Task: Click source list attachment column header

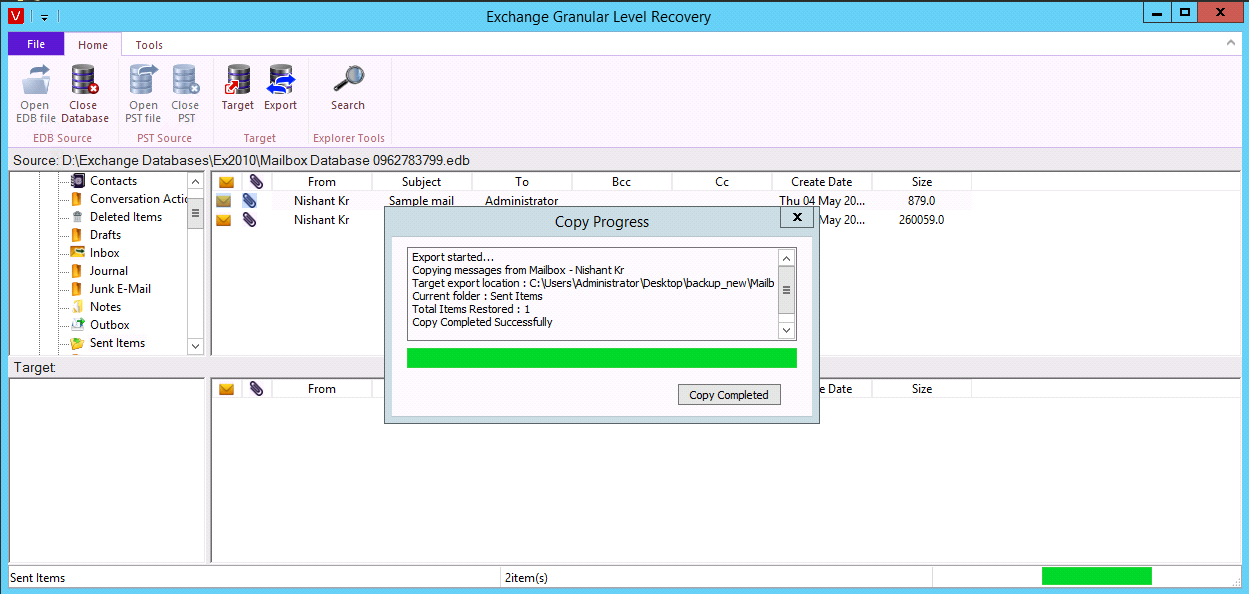Action: (x=256, y=182)
